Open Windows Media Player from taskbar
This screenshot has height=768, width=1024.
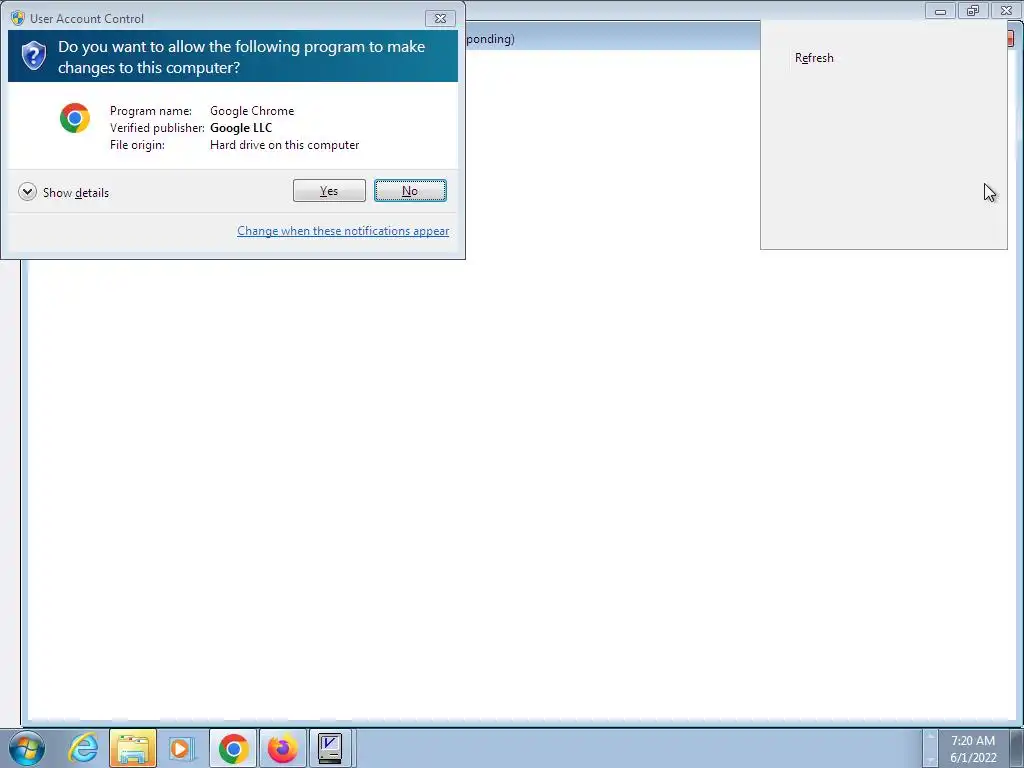click(182, 748)
